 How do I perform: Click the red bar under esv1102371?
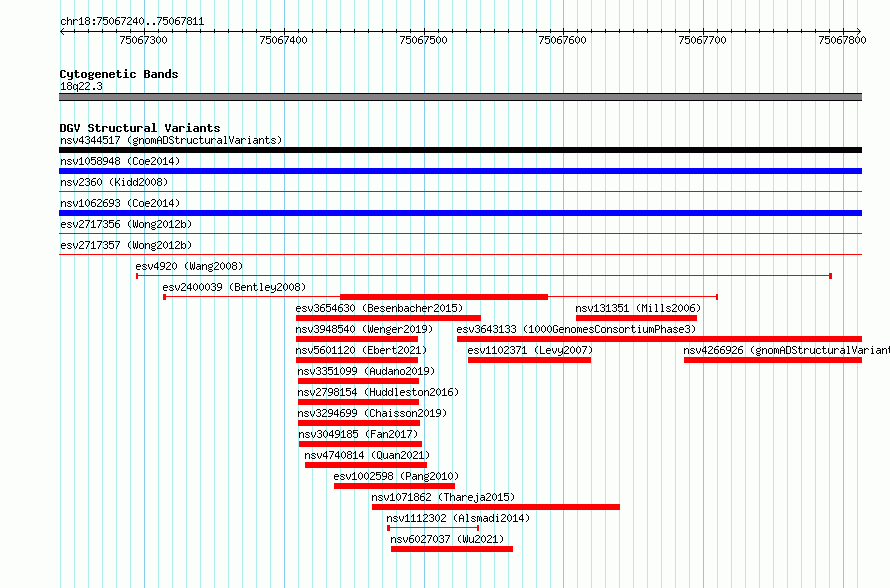[x=530, y=360]
